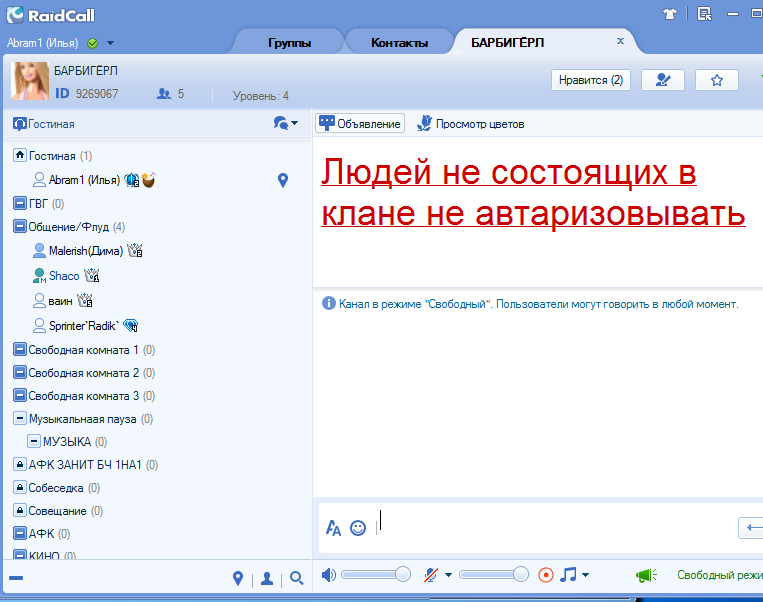Click the location pin beside Abram1
Viewport: 763px width, 602px height.
pyautogui.click(x=283, y=181)
